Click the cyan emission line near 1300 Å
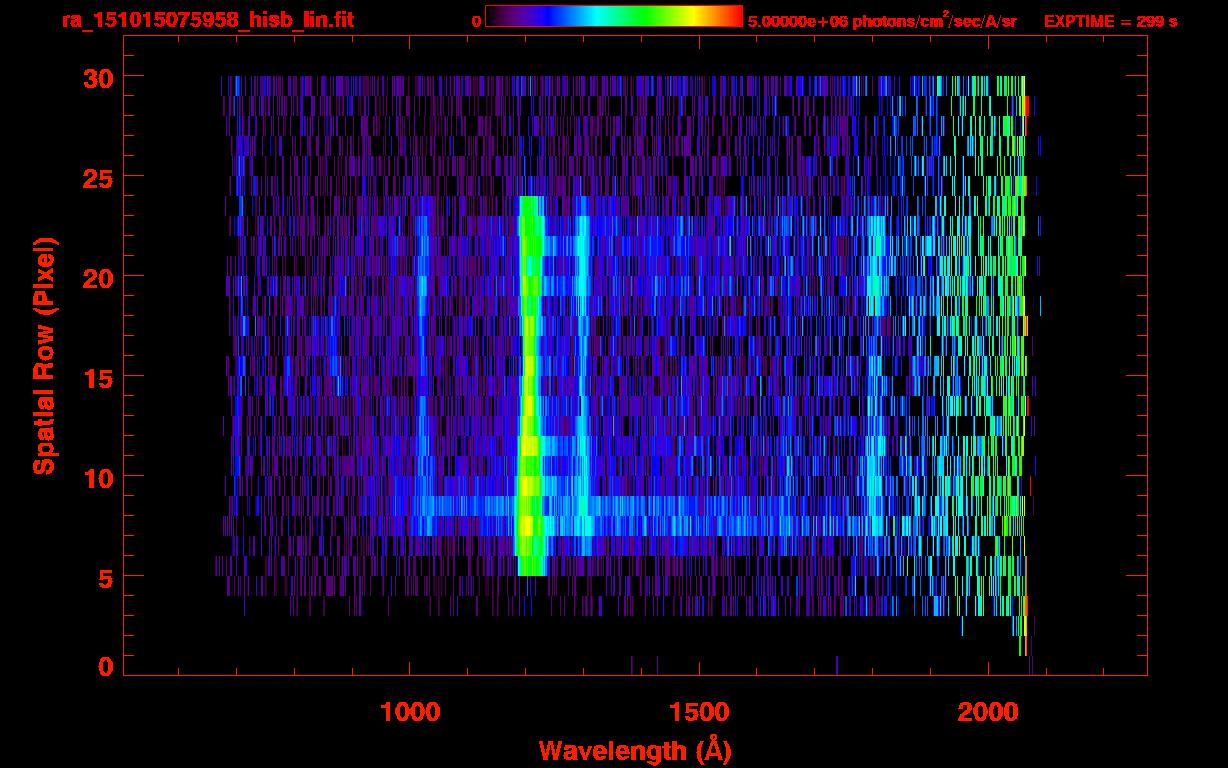This screenshot has width=1228, height=768. tap(582, 380)
